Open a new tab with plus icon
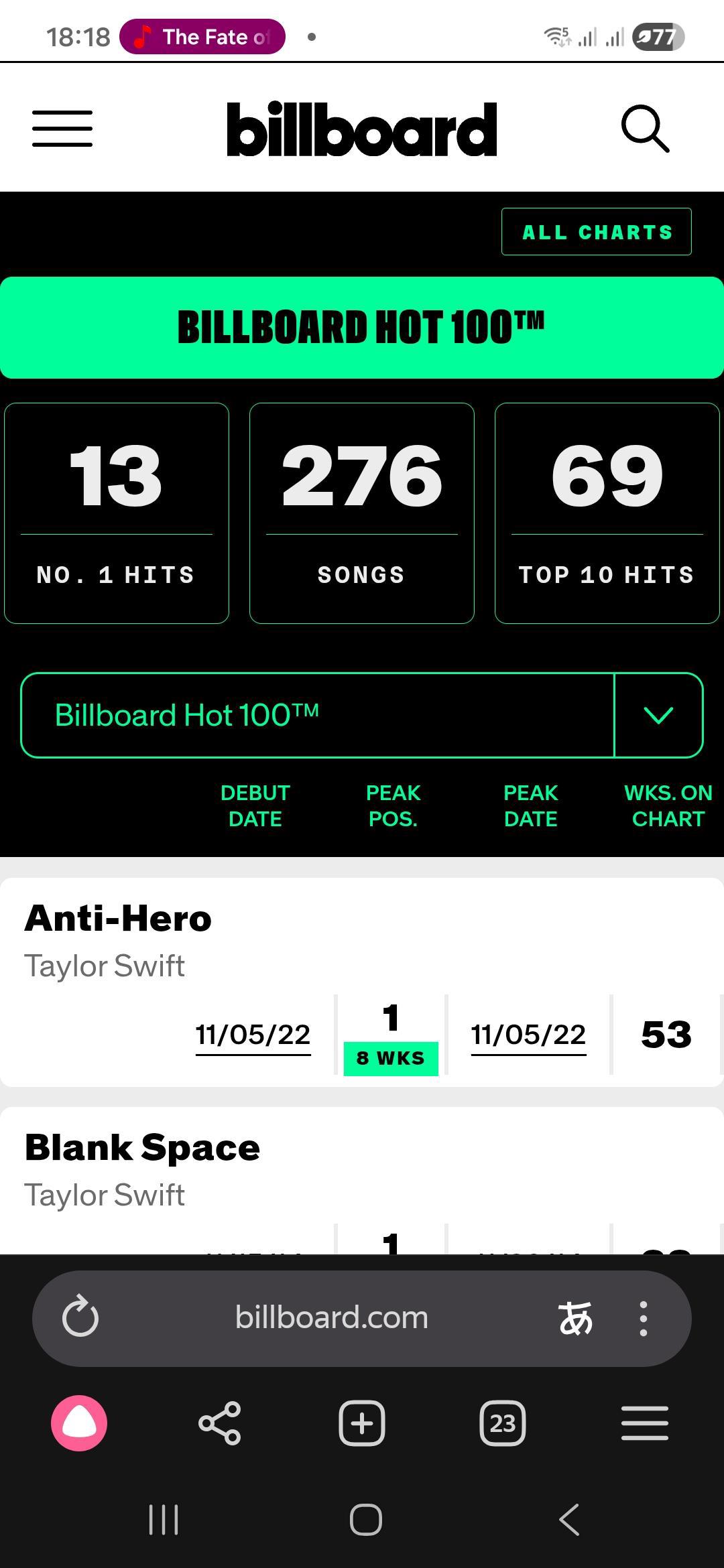This screenshot has height=1568, width=724. [362, 1423]
